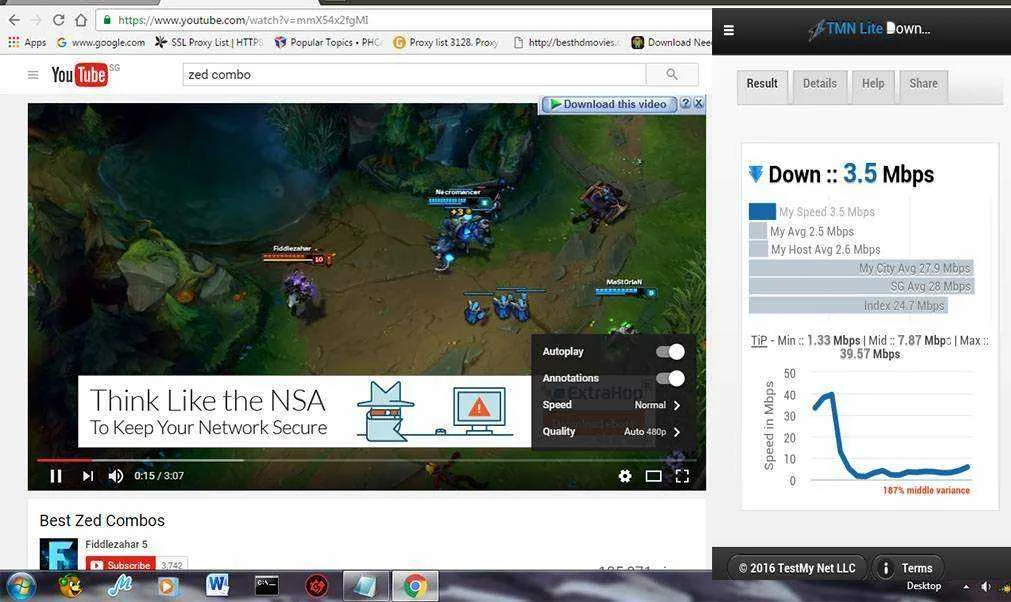Open the Fiddlezahar 5 channel avatar
Screen dimensions: 1011x602
59,554
